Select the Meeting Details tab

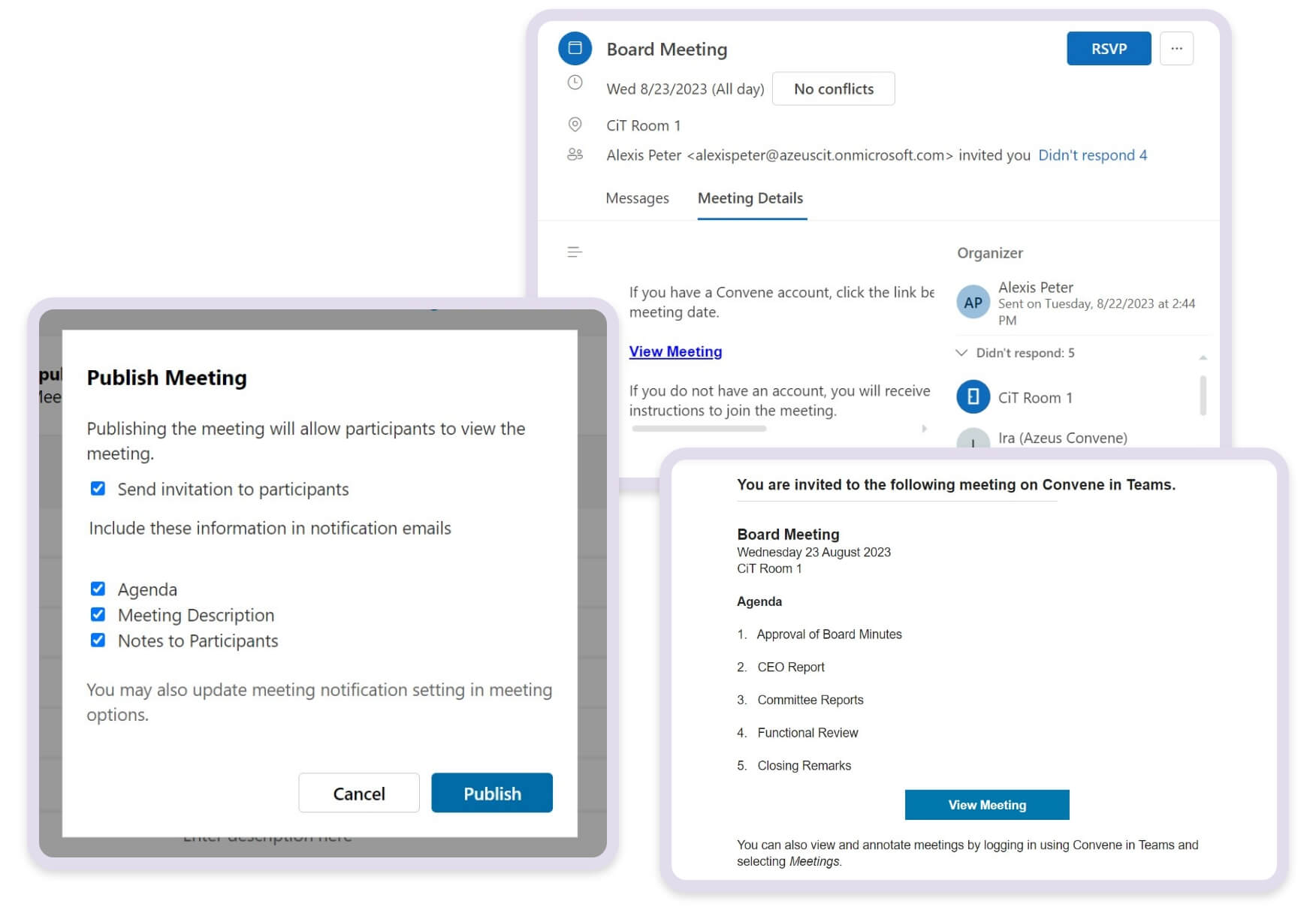pyautogui.click(x=750, y=197)
